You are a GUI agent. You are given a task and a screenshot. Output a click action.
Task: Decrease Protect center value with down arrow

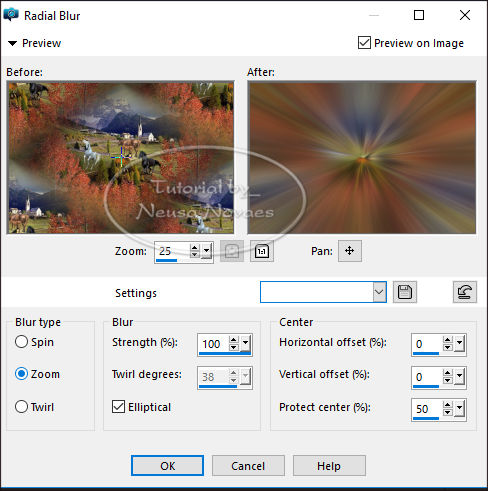tap(447, 413)
